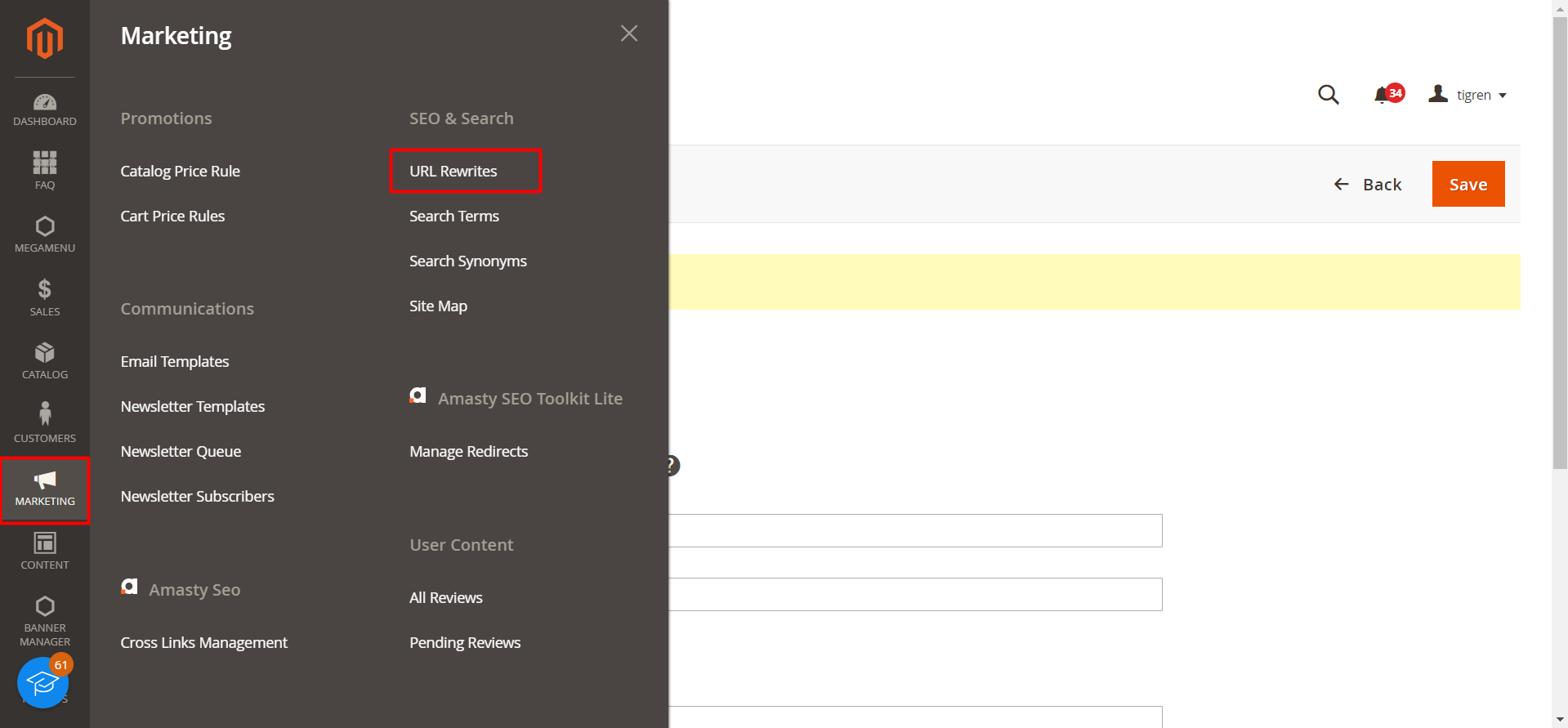This screenshot has width=1568, height=728.
Task: Click the Magento logo icon
Action: (x=44, y=38)
